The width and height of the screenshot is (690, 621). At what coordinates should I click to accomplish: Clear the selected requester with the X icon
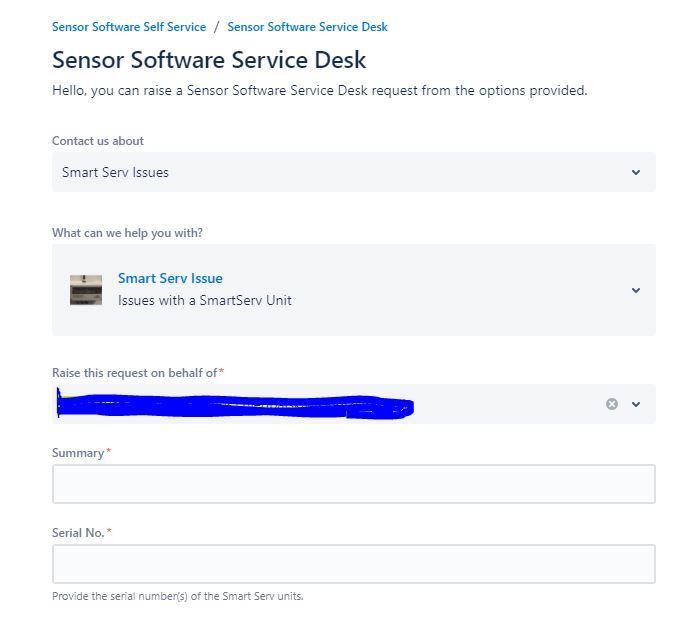[x=611, y=404]
